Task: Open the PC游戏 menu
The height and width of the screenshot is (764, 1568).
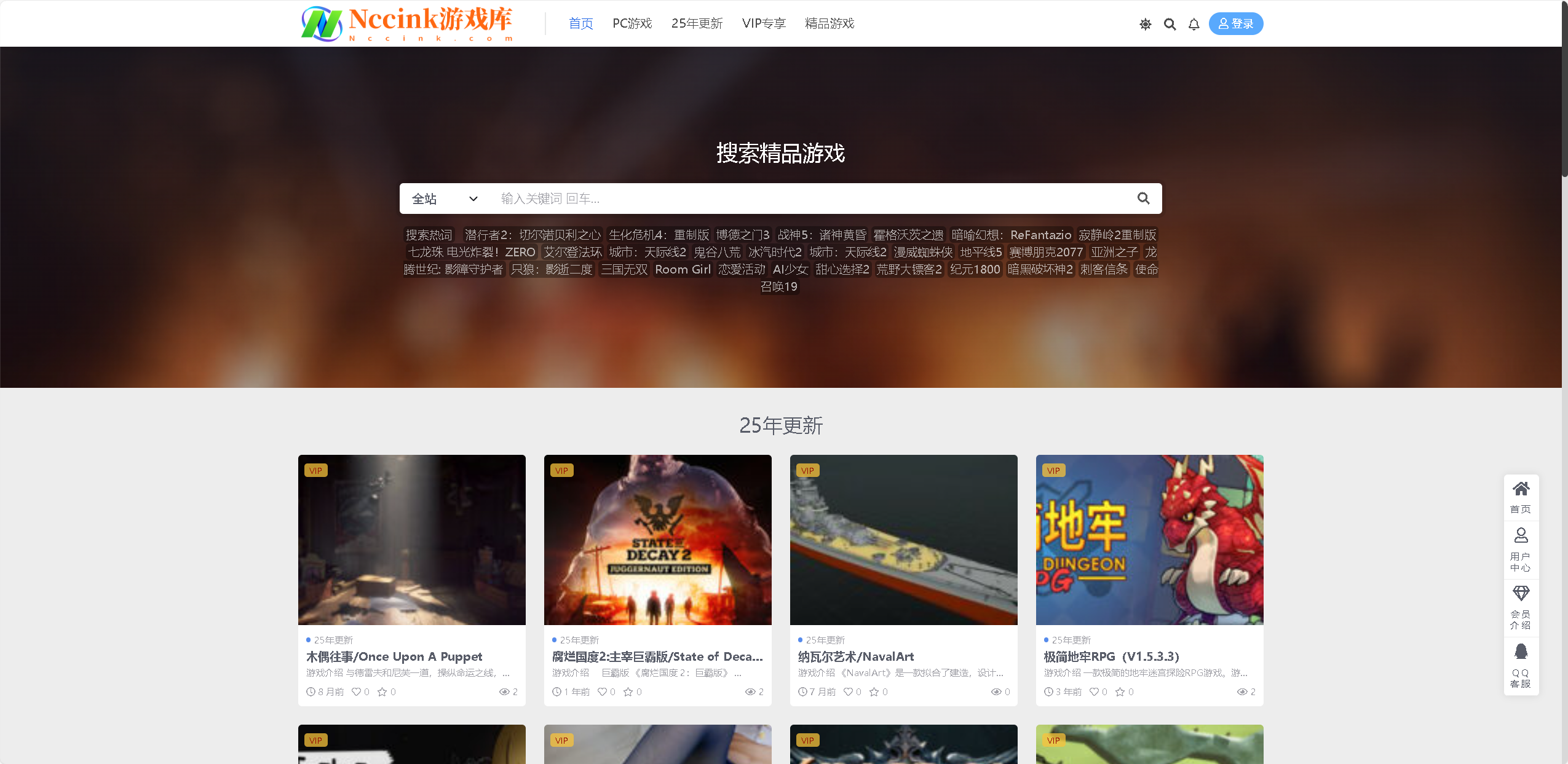Action: click(x=632, y=23)
